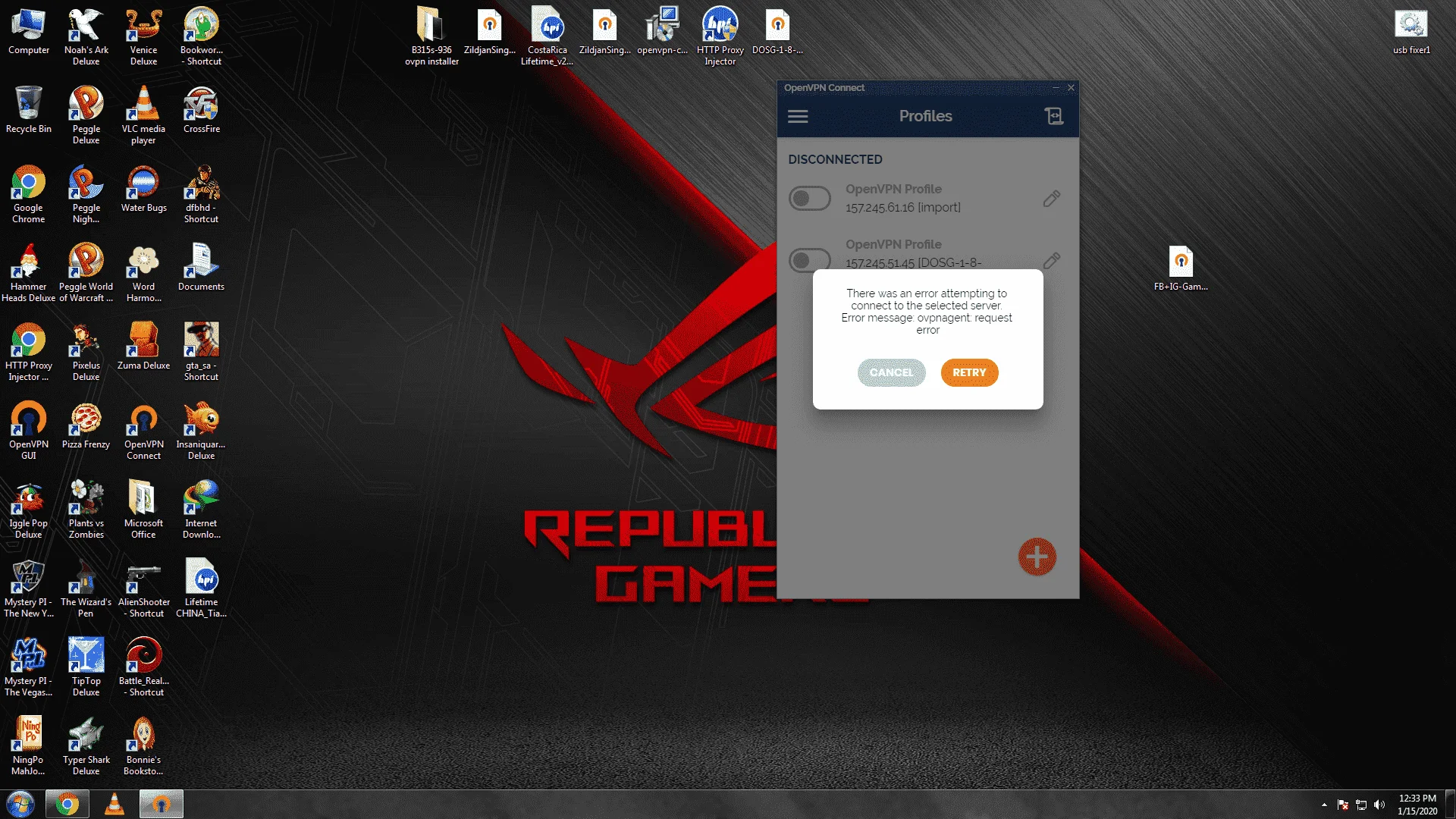Select the B315s-936 ovpn installer folder
The width and height of the screenshot is (1456, 819).
point(431,36)
